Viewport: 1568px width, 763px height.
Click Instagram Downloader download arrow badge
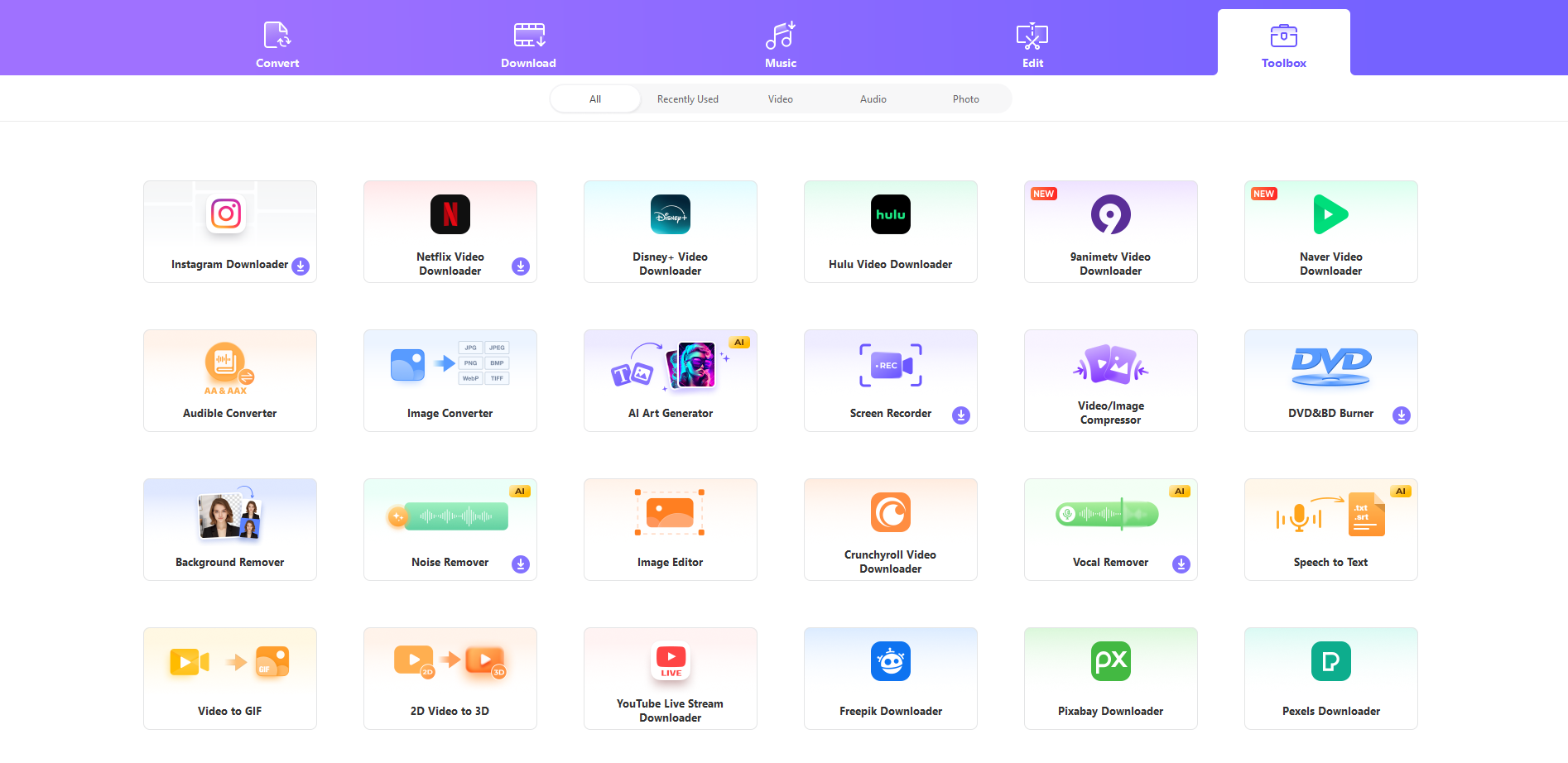(x=301, y=266)
